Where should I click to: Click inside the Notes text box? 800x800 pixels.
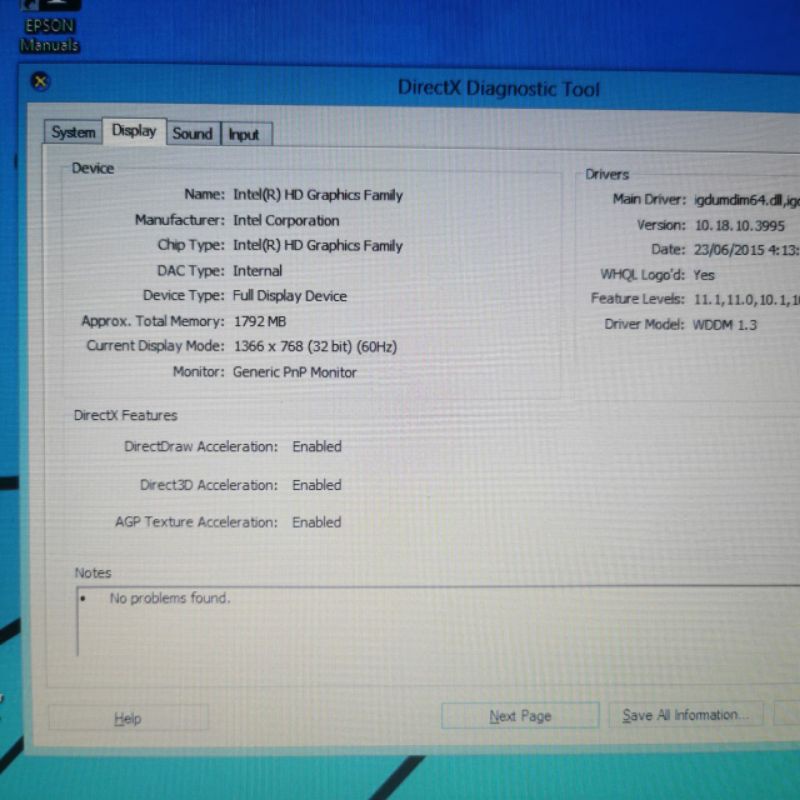[x=430, y=630]
